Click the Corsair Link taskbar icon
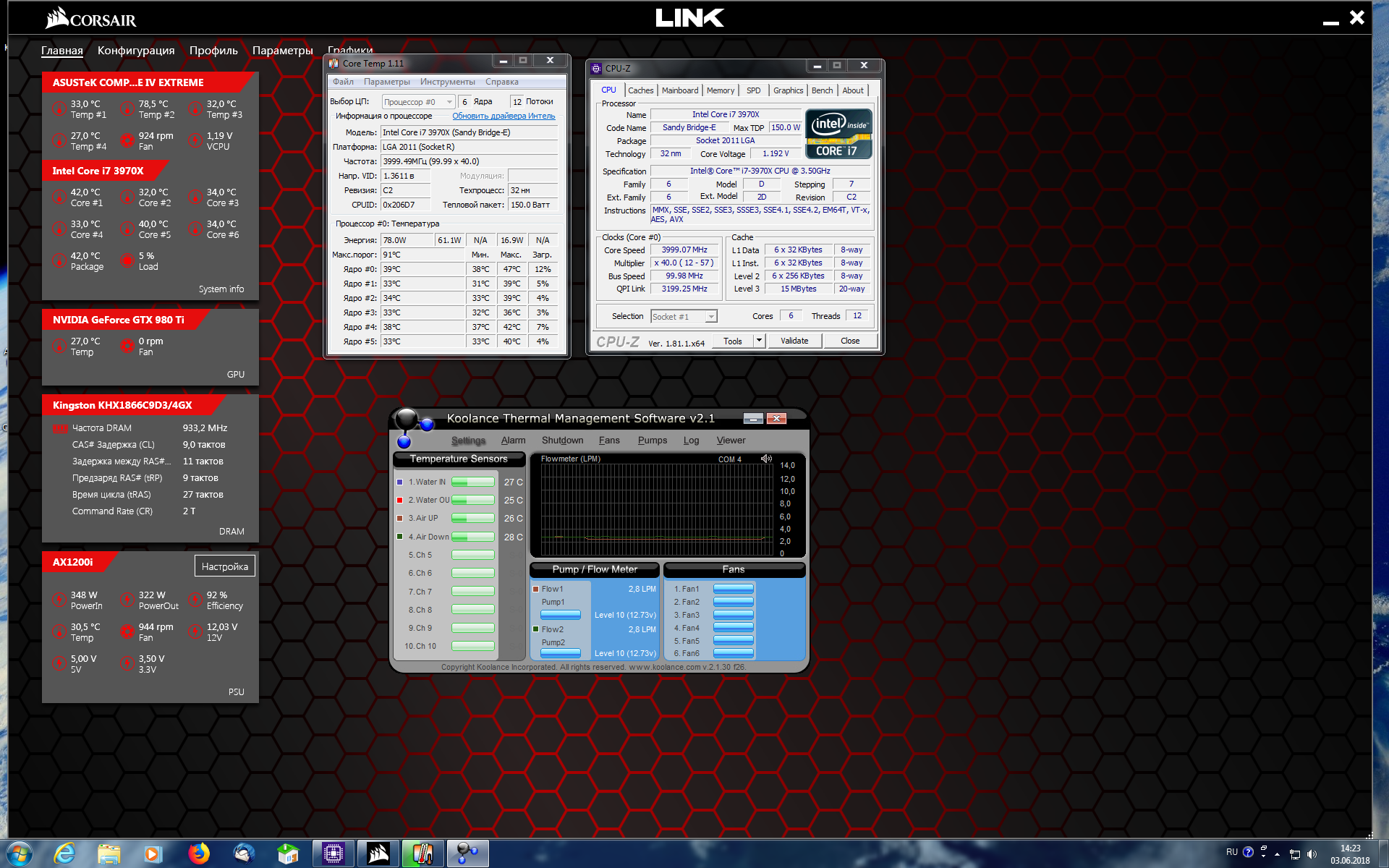 pyautogui.click(x=378, y=854)
